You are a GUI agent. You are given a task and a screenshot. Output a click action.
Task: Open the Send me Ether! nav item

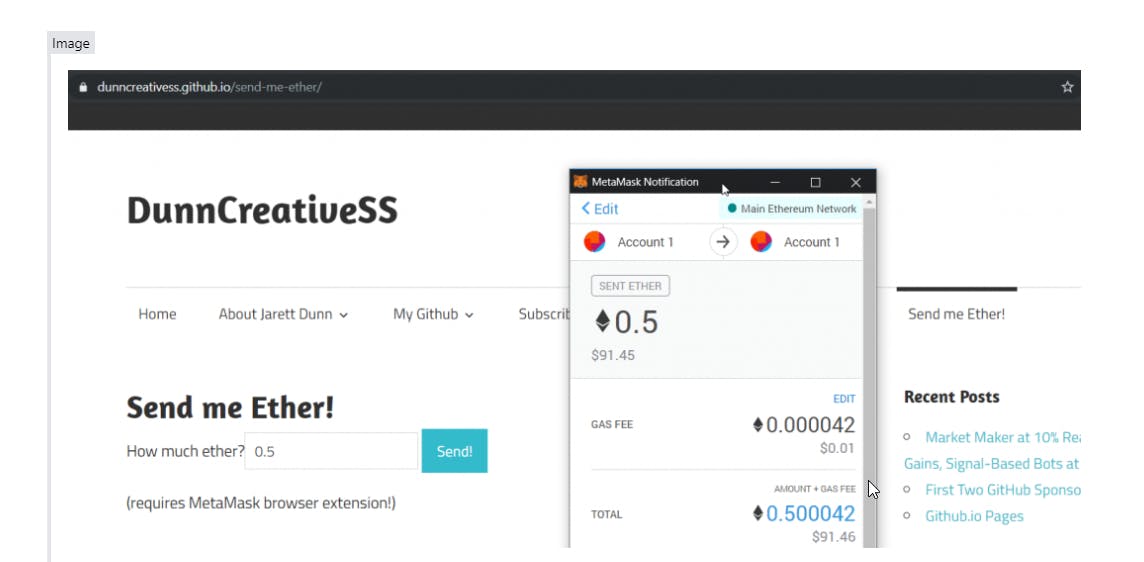(x=956, y=314)
